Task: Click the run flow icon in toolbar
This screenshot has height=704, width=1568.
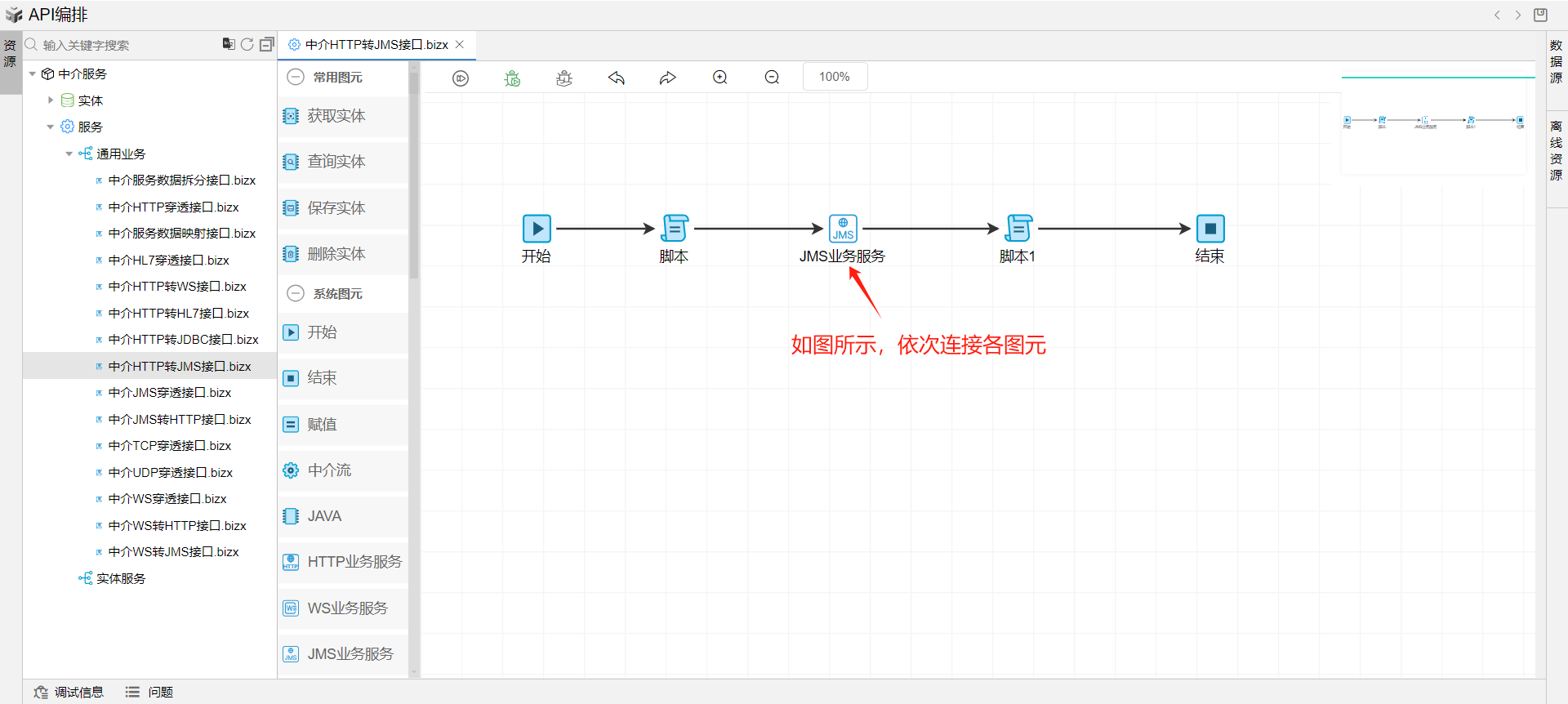Action: tap(461, 78)
